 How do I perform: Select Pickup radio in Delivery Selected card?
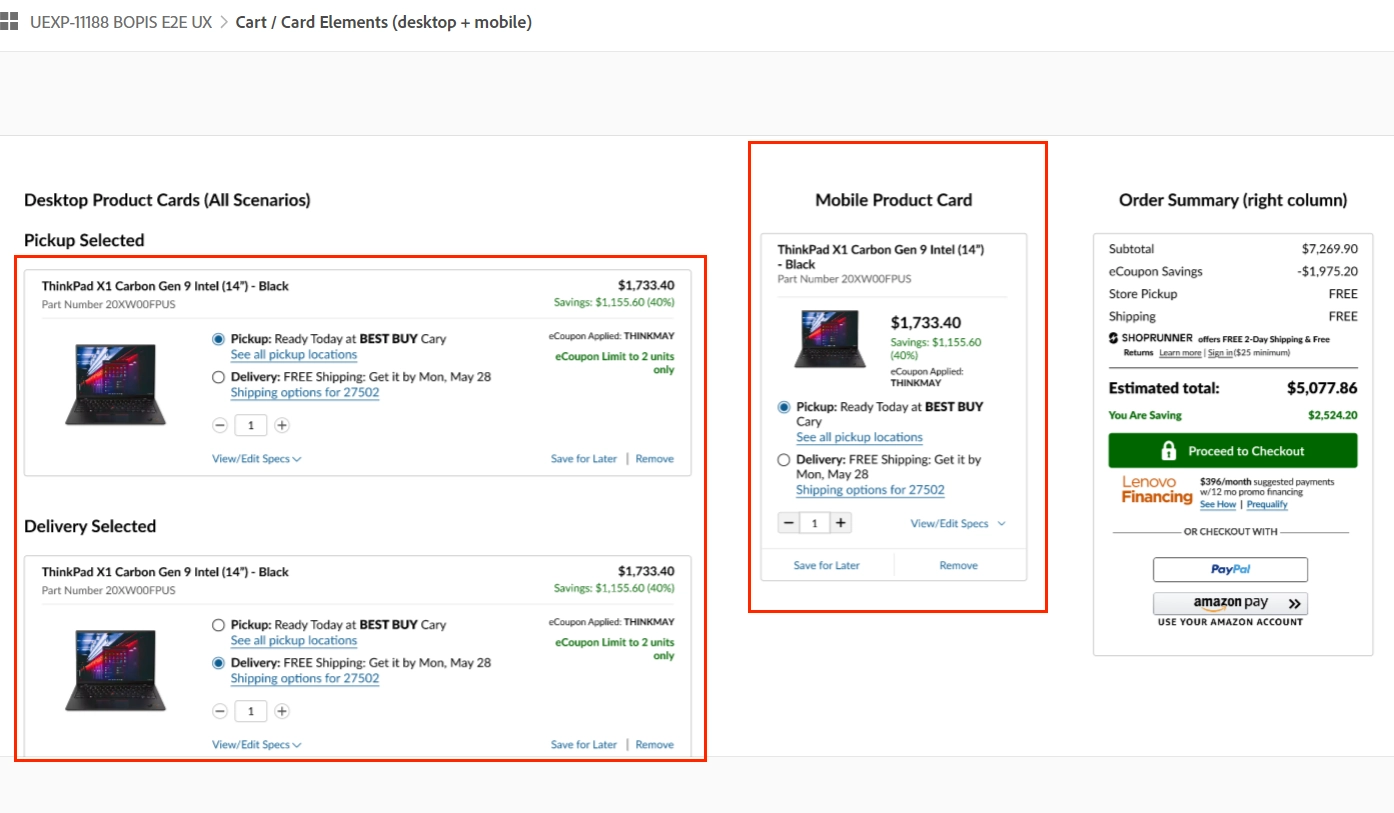[219, 625]
